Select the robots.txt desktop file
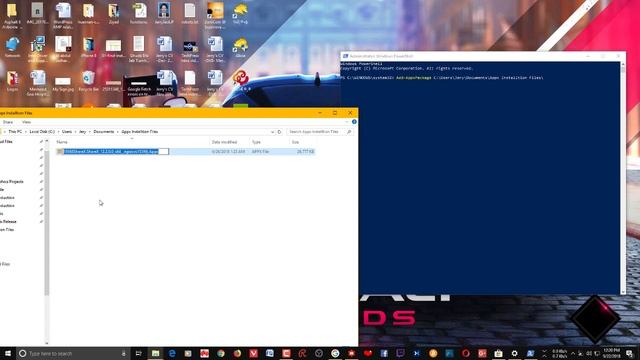Viewport: 640px width, 360px height. [190, 13]
